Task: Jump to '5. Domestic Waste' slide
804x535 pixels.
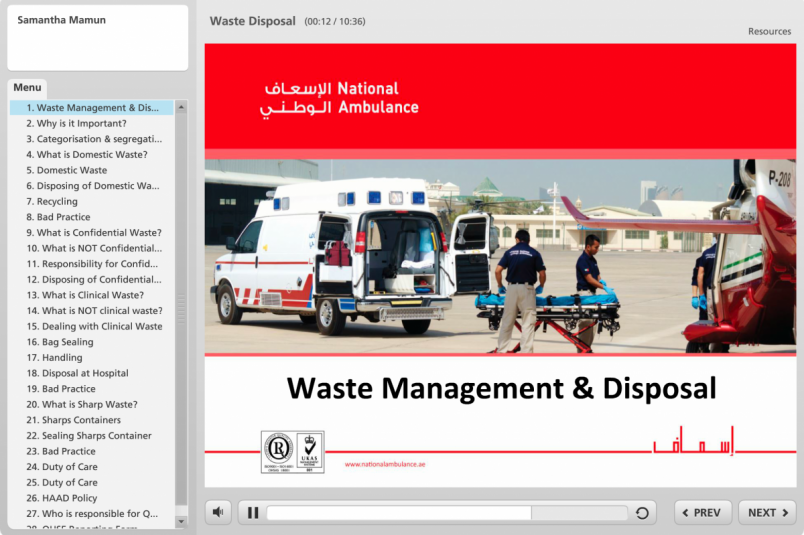Action: click(x=67, y=170)
